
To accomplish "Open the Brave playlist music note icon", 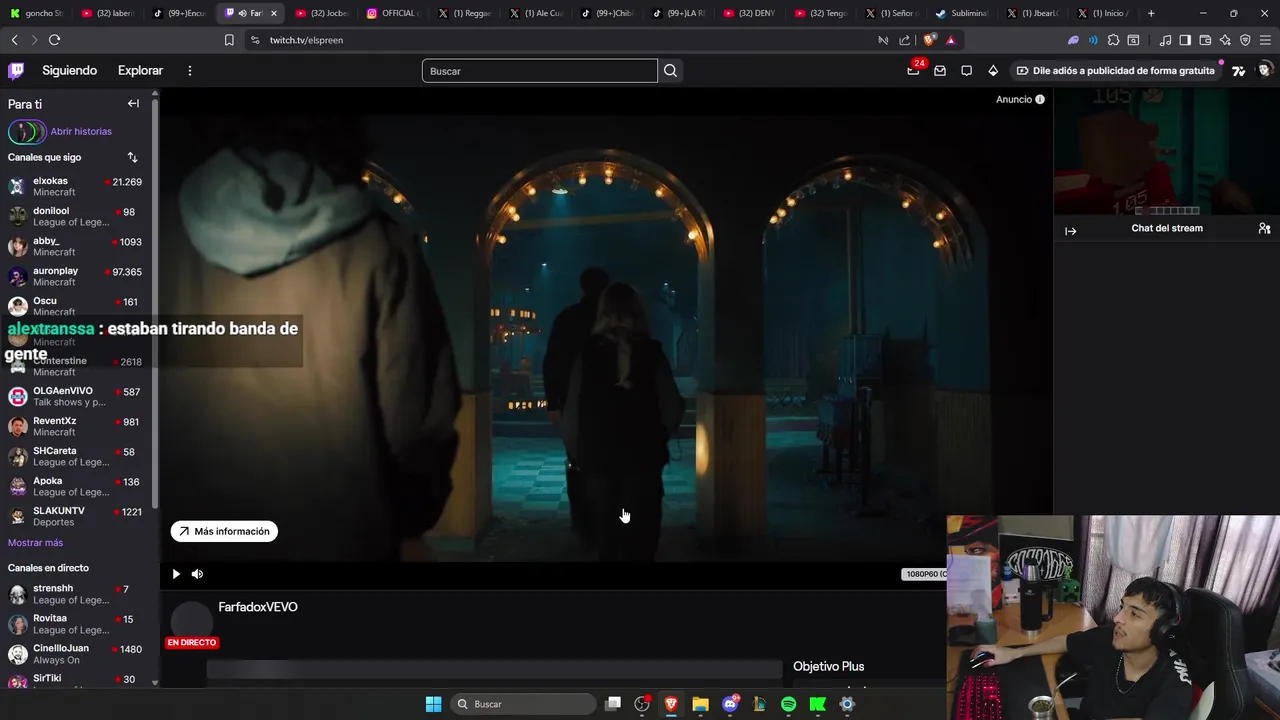I will pos(1165,40).
